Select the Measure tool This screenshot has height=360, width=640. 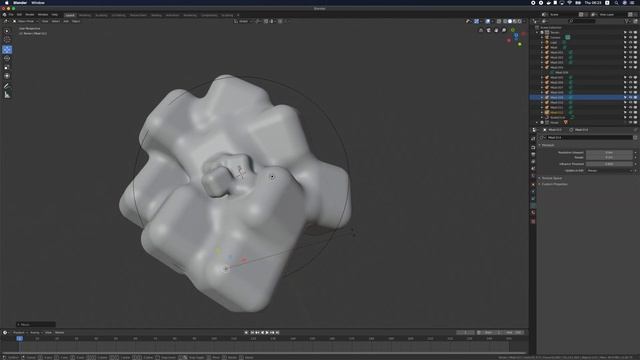pyautogui.click(x=7, y=95)
